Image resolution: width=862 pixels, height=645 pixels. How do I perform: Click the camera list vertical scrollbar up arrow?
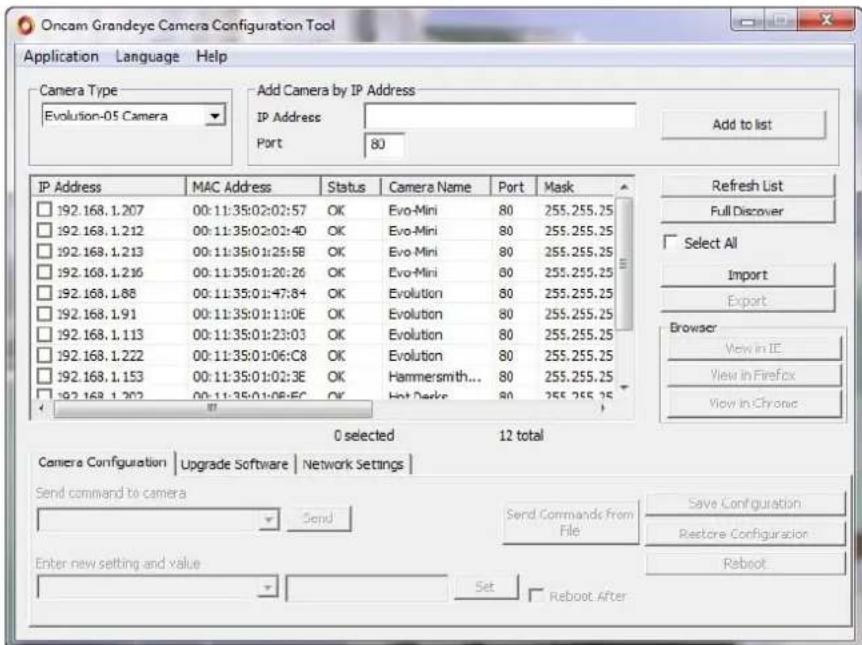(624, 188)
